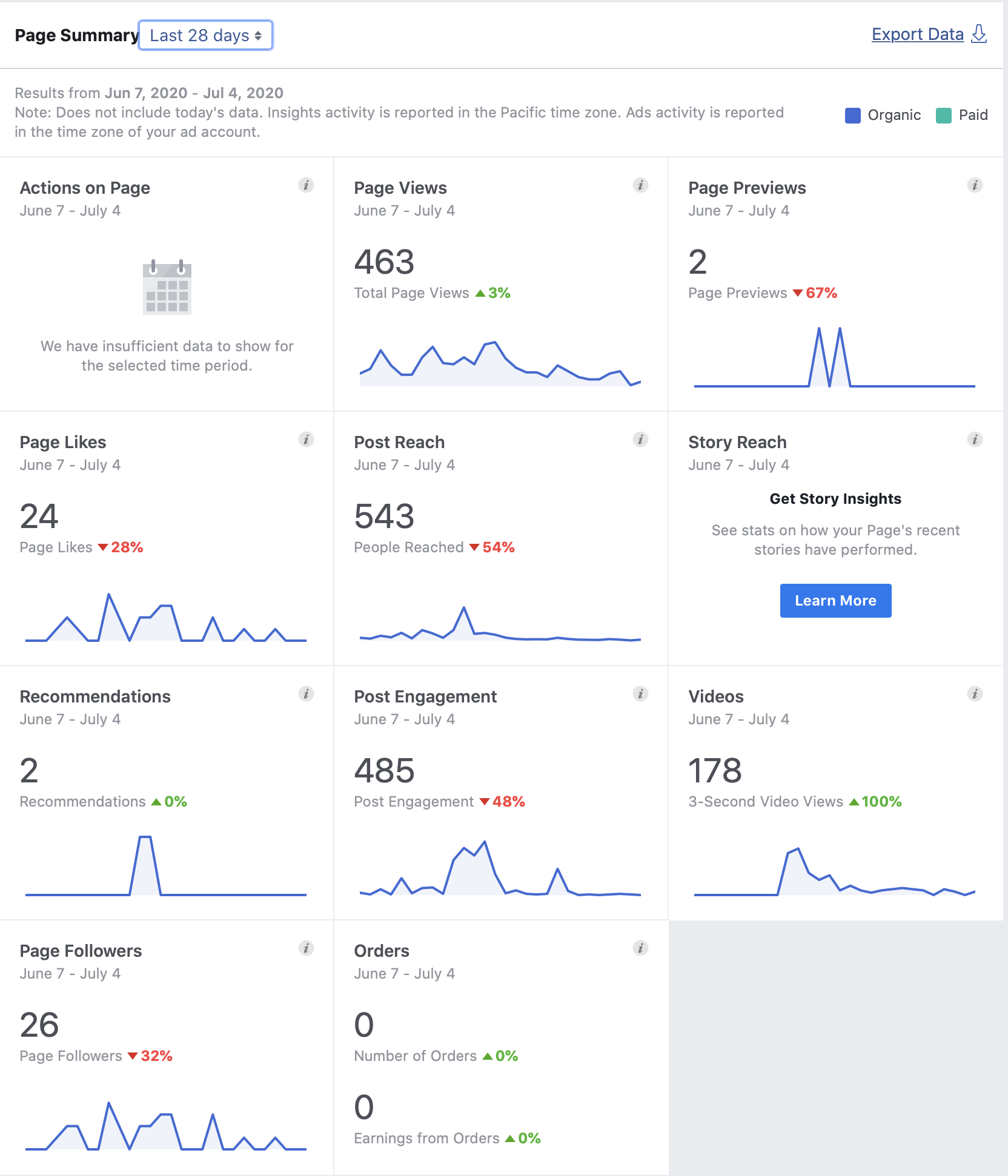This screenshot has height=1176, width=1008.
Task: Click the Videos card info icon
Action: (x=975, y=694)
